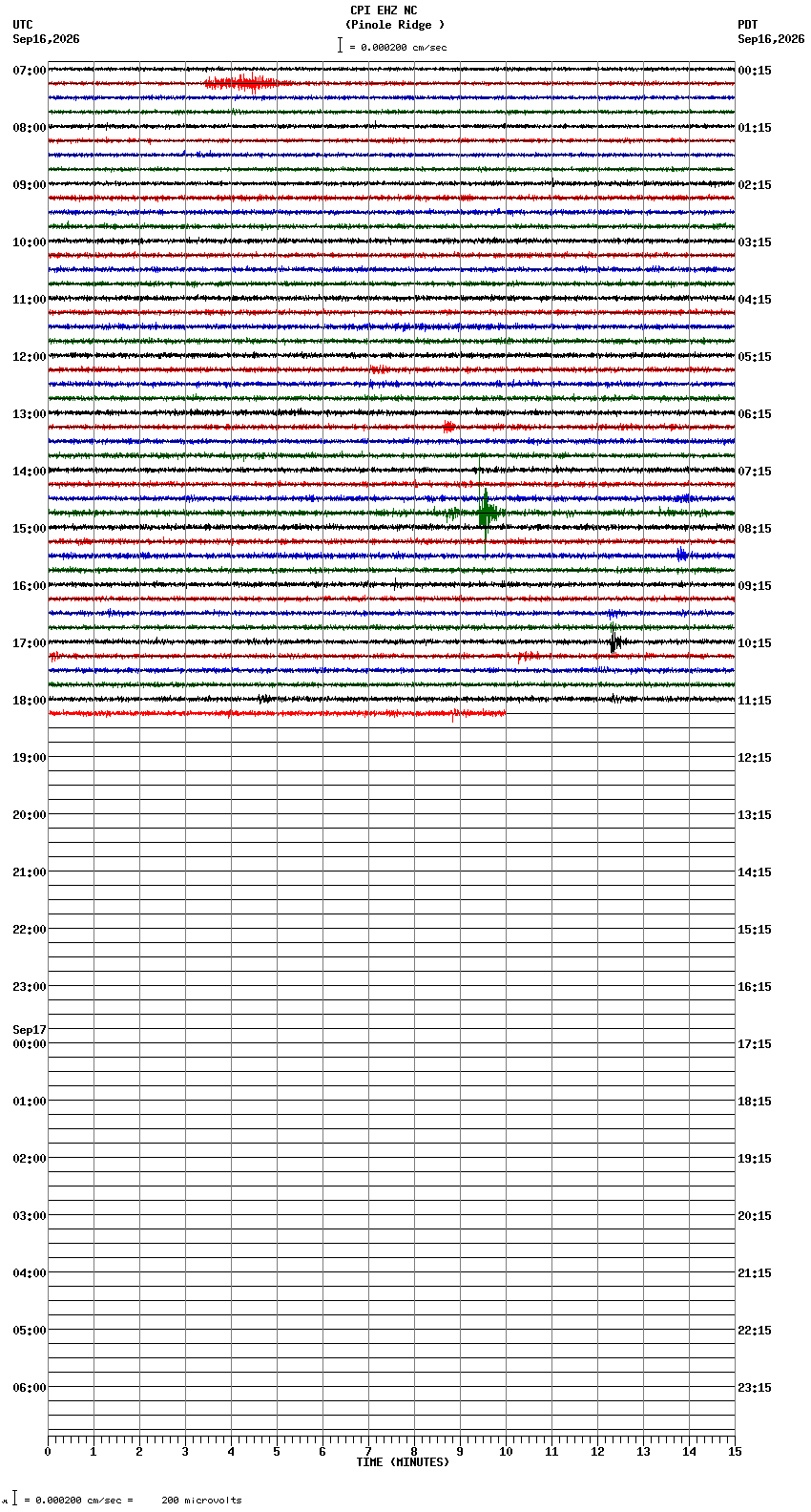Viewport: 811px width, 1512px height.
Task: Click the 12:00 UTC row label
Action: click(x=30, y=357)
